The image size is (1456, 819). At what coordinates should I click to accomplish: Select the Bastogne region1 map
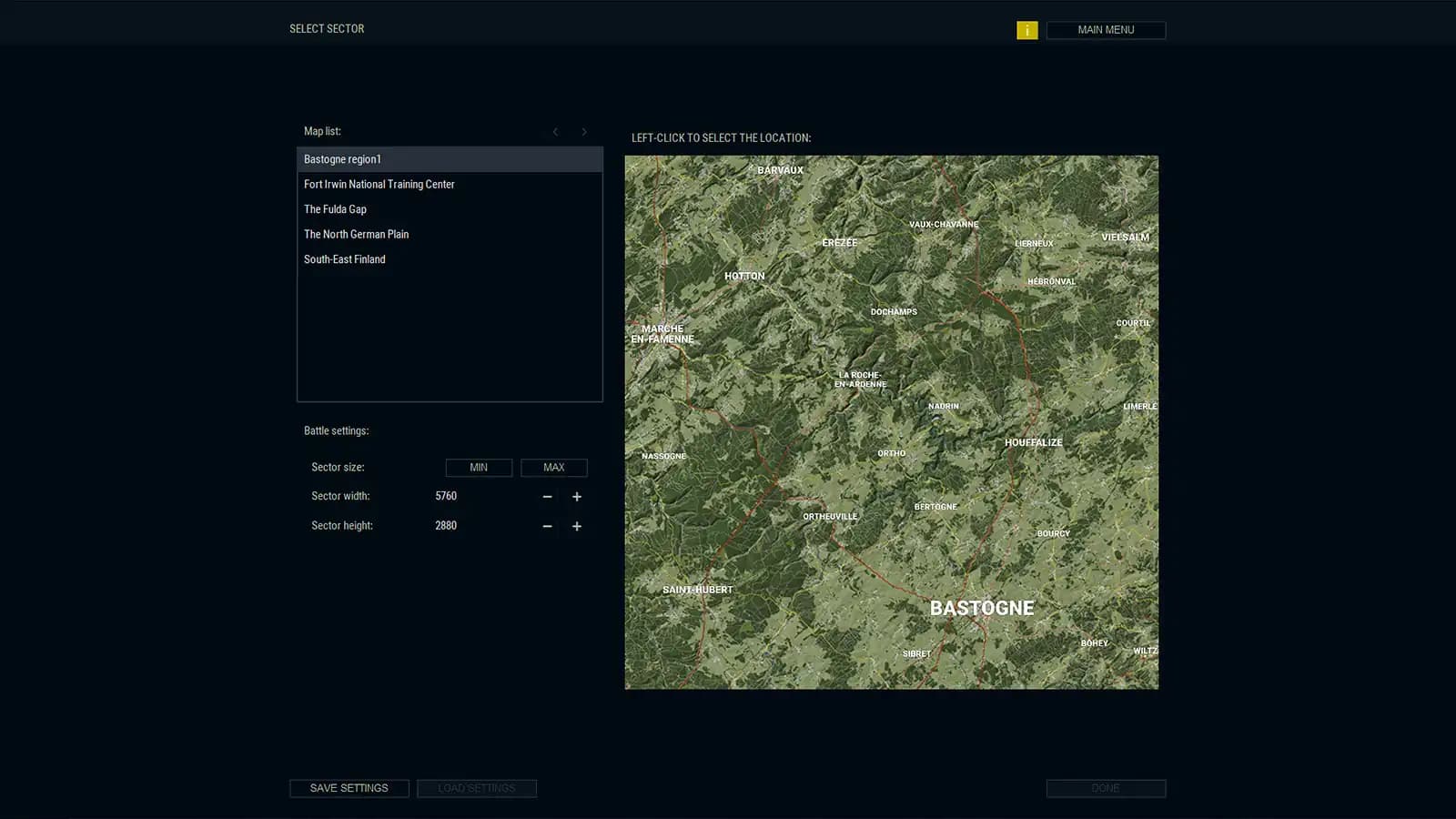pos(342,158)
